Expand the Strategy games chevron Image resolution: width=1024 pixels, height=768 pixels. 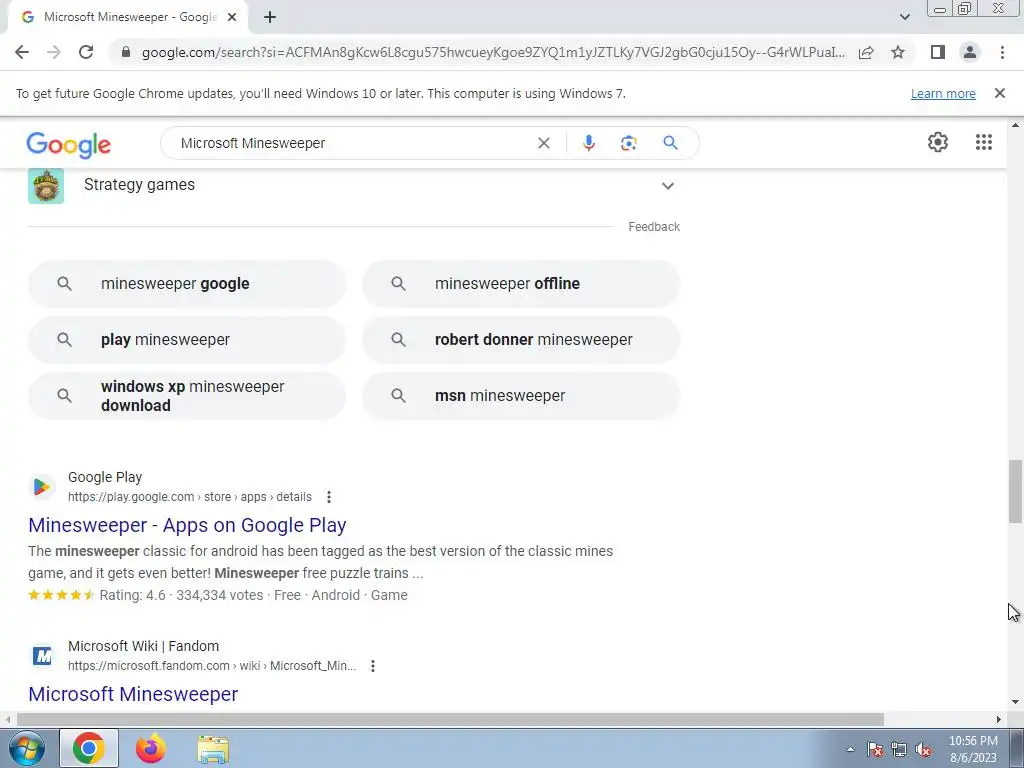click(x=667, y=186)
